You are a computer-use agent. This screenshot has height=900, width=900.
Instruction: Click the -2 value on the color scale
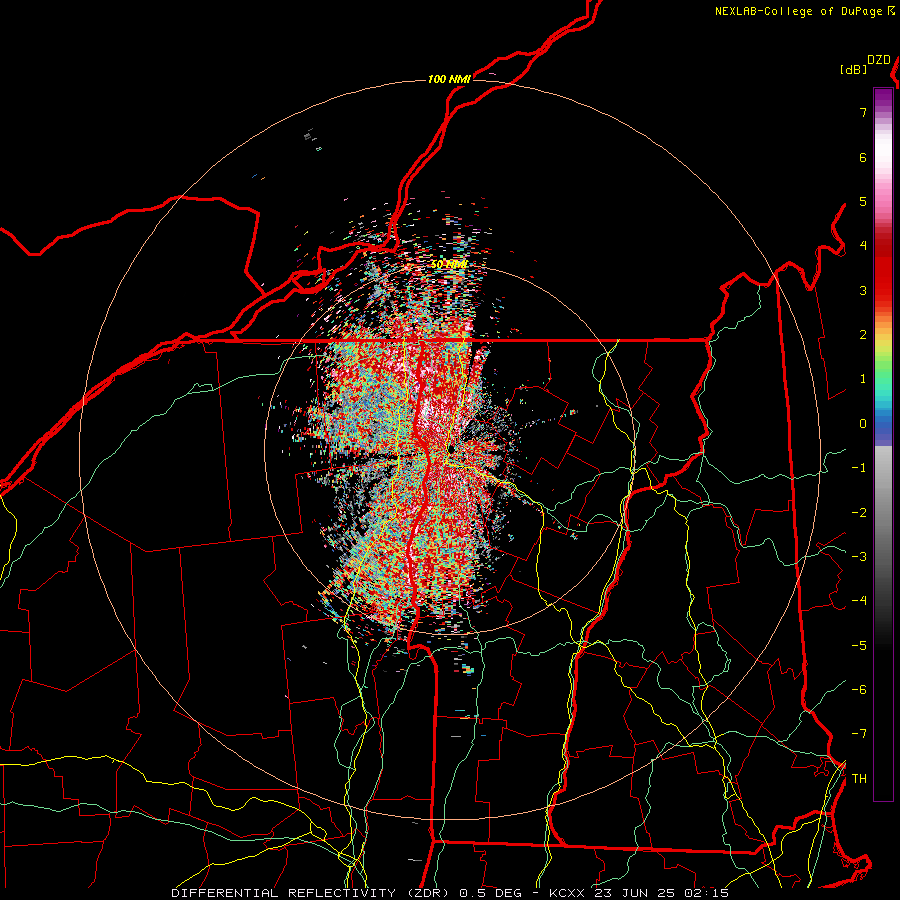(x=859, y=513)
